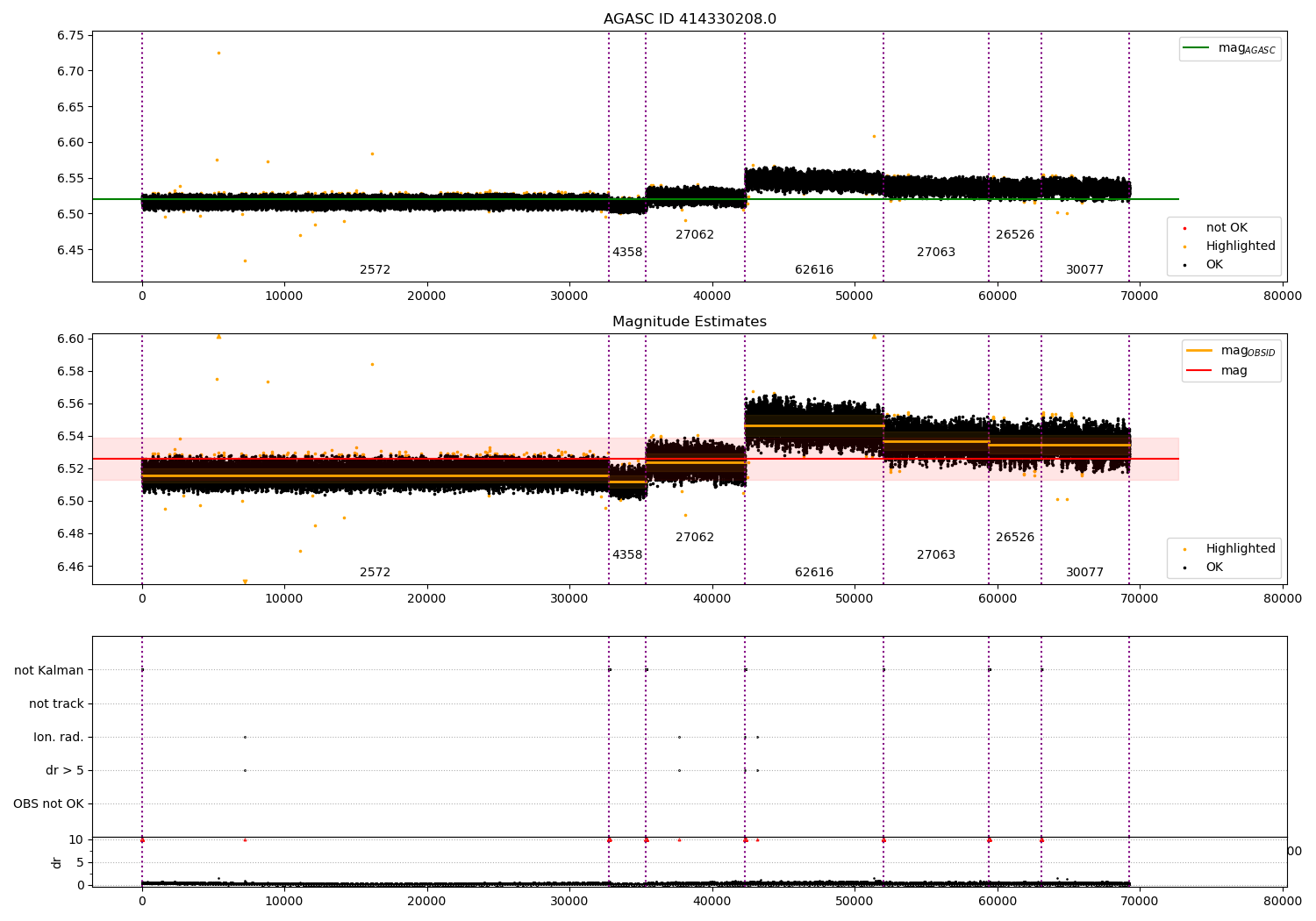The image size is (1316, 921).
Task: Click y-axis tick 6.54 in middle plot
Action: coord(70,437)
